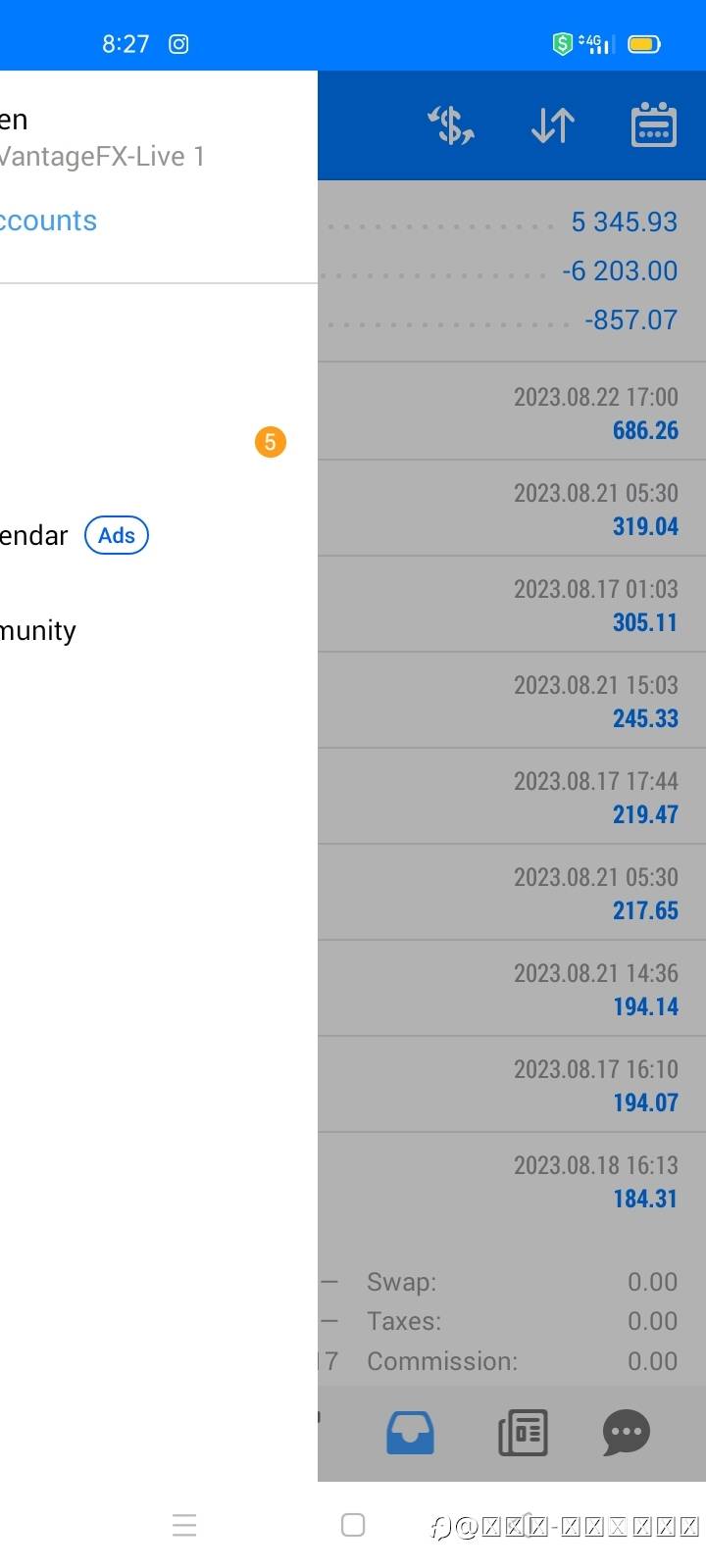
Task: Select the Community menu item
Action: point(39,630)
